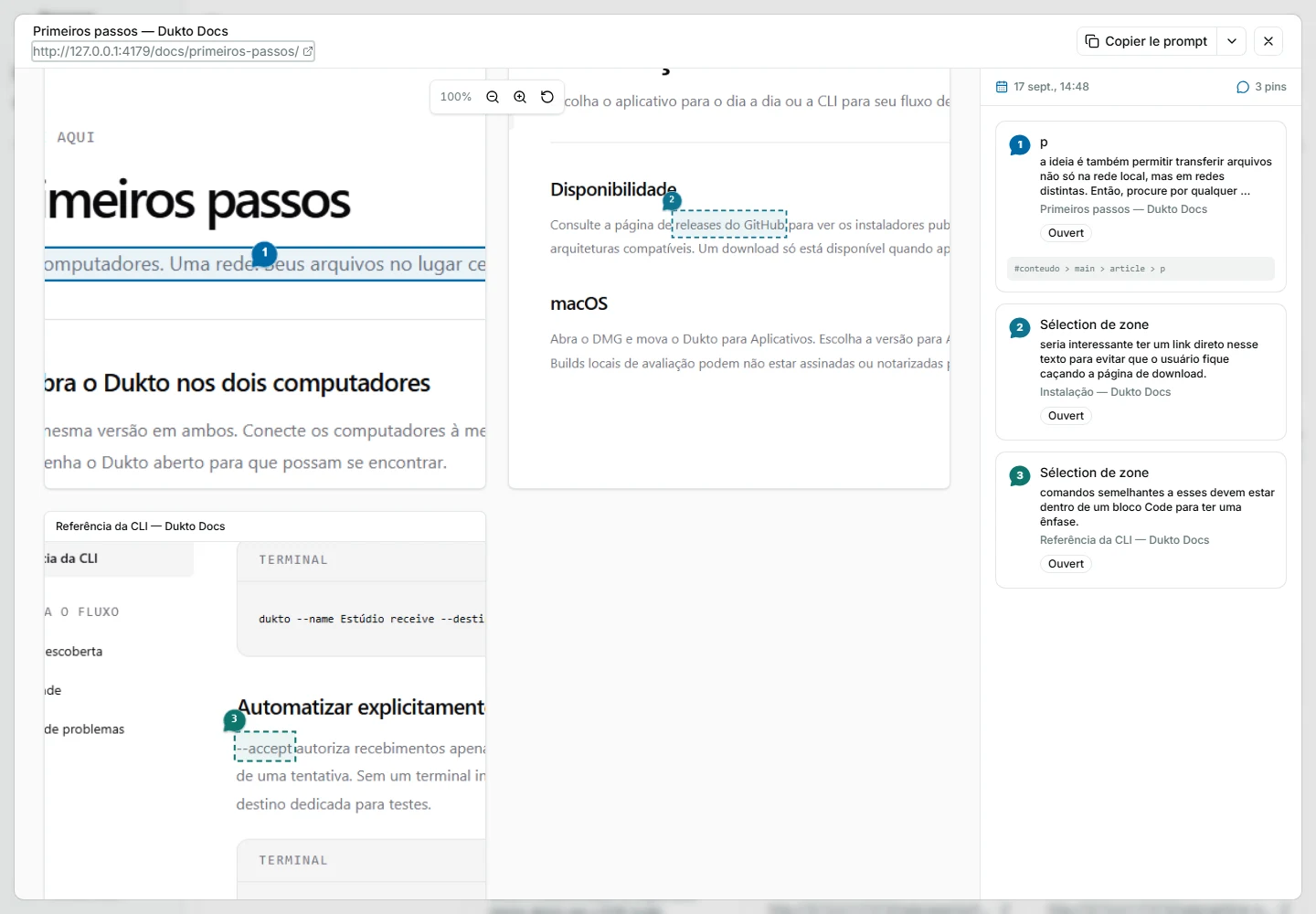
Task: Click the dukto --name Estúdio receive command
Action: coord(371,619)
